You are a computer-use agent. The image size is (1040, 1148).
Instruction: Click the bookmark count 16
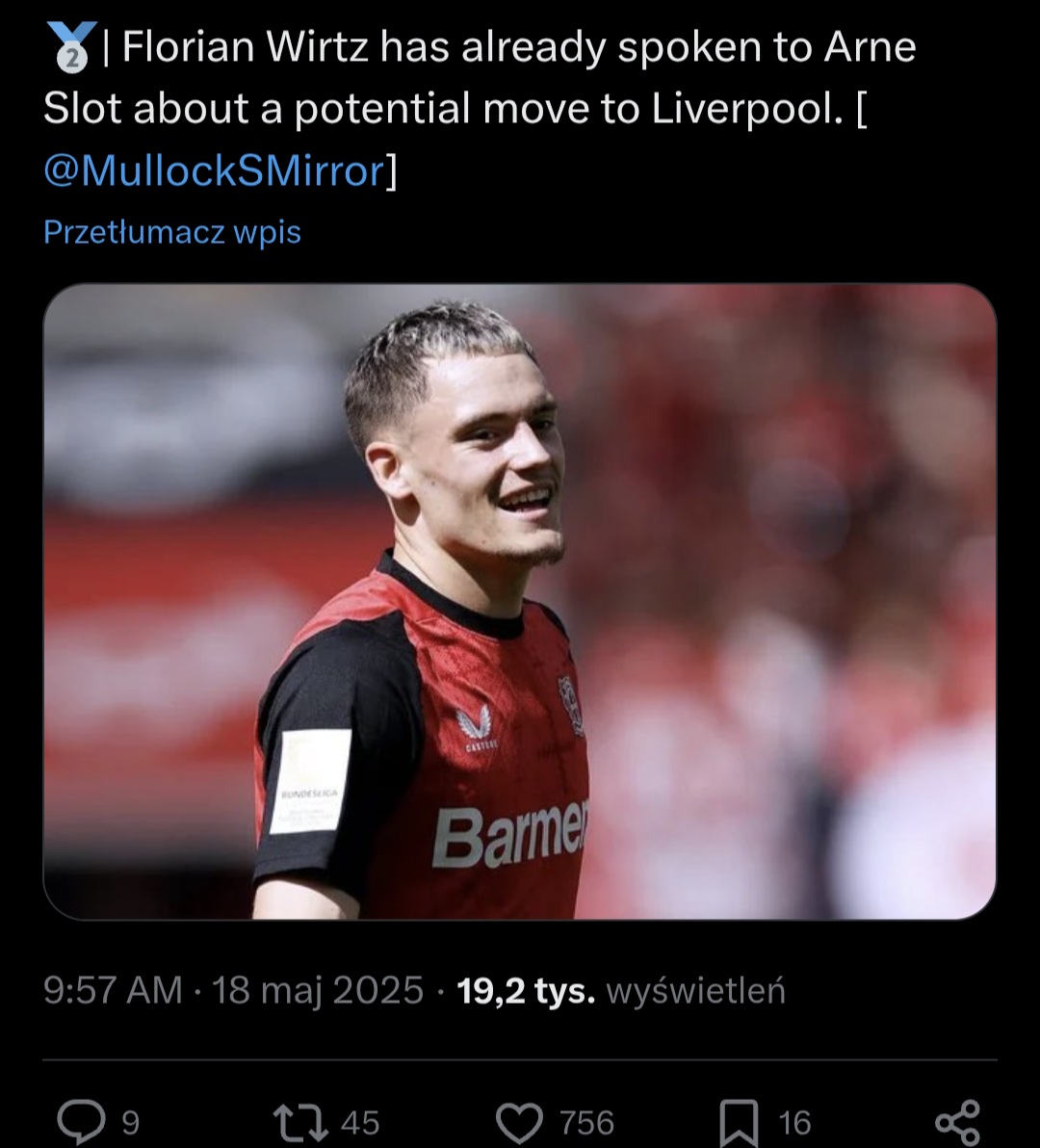click(x=795, y=1123)
